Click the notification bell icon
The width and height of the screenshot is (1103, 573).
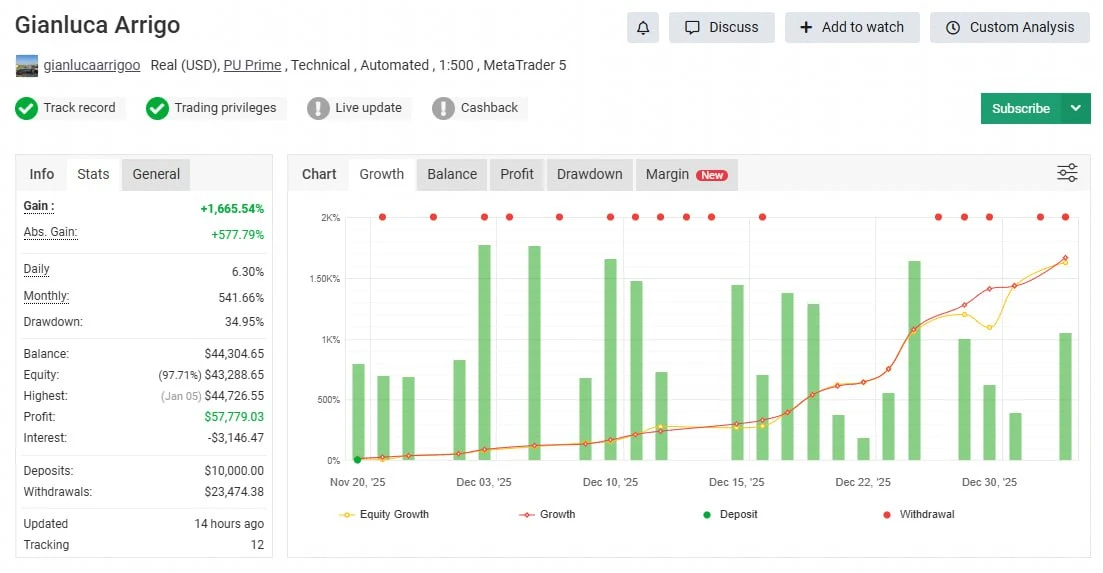point(643,28)
